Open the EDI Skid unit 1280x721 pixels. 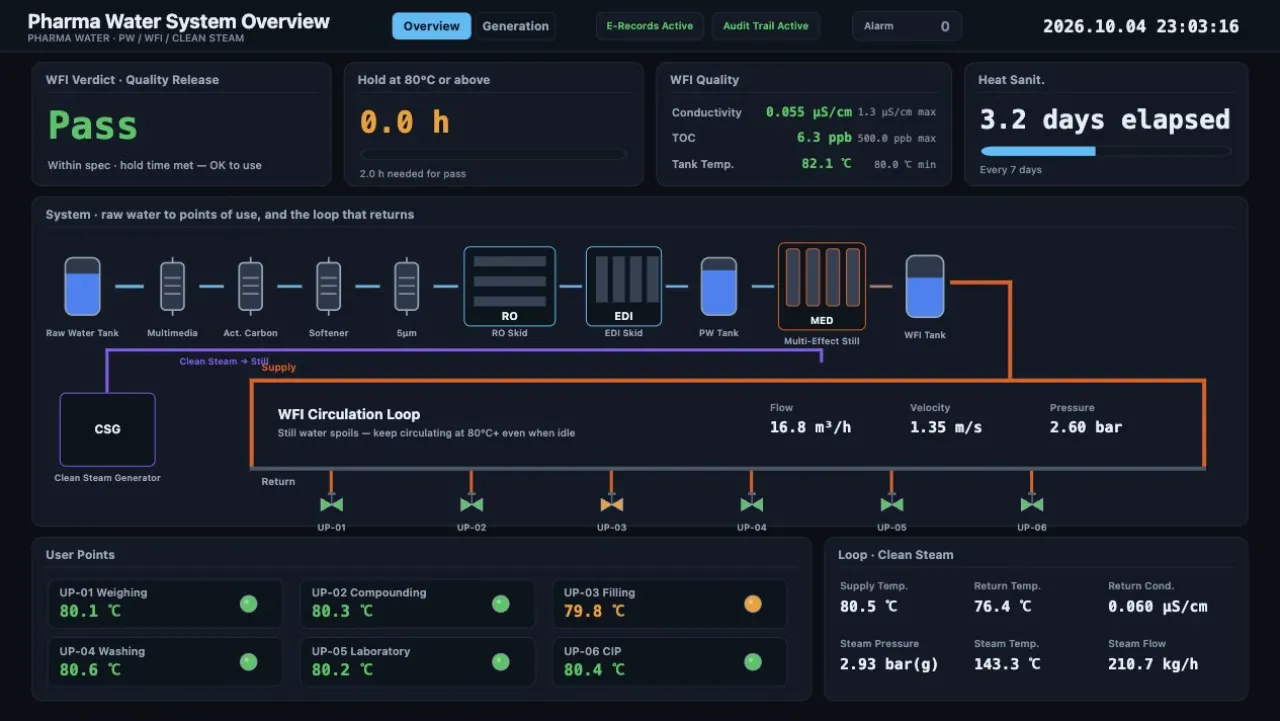click(x=623, y=286)
